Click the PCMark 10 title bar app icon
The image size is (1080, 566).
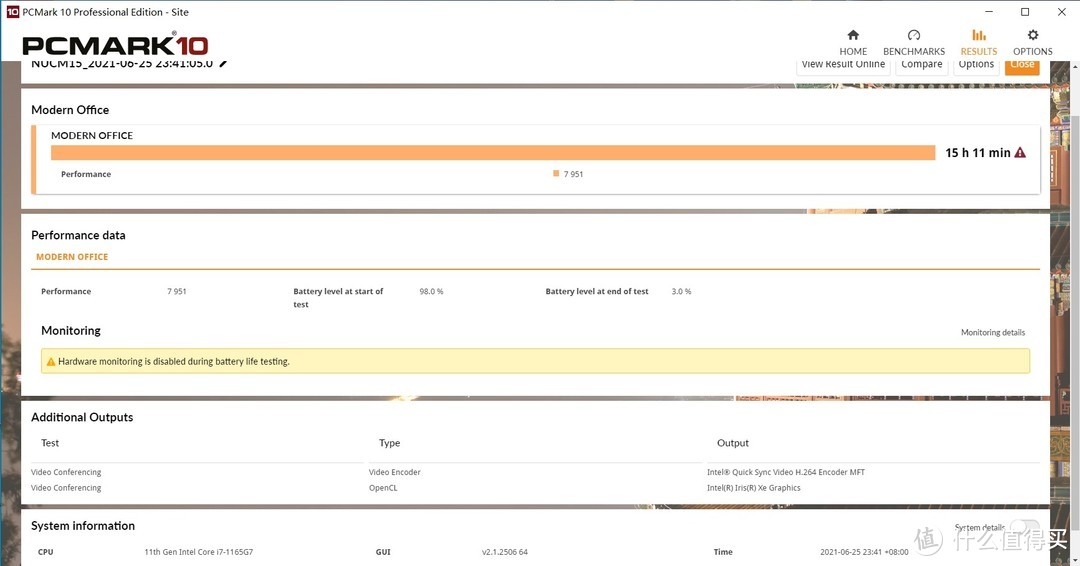click(x=12, y=12)
